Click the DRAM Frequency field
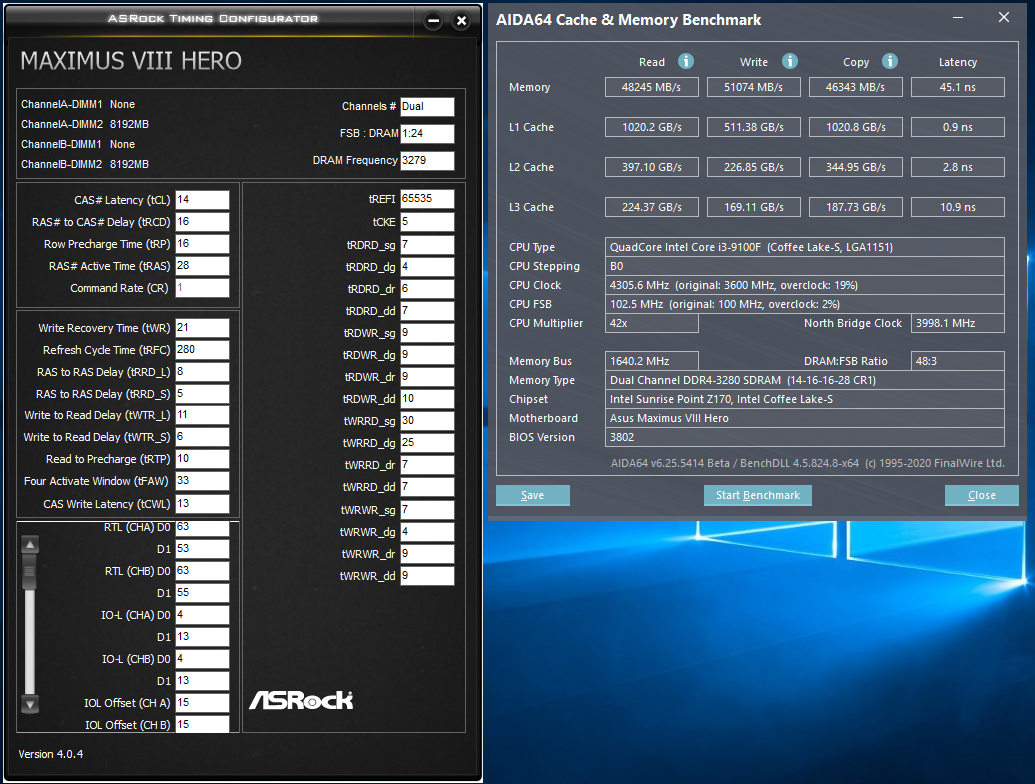 (427, 160)
